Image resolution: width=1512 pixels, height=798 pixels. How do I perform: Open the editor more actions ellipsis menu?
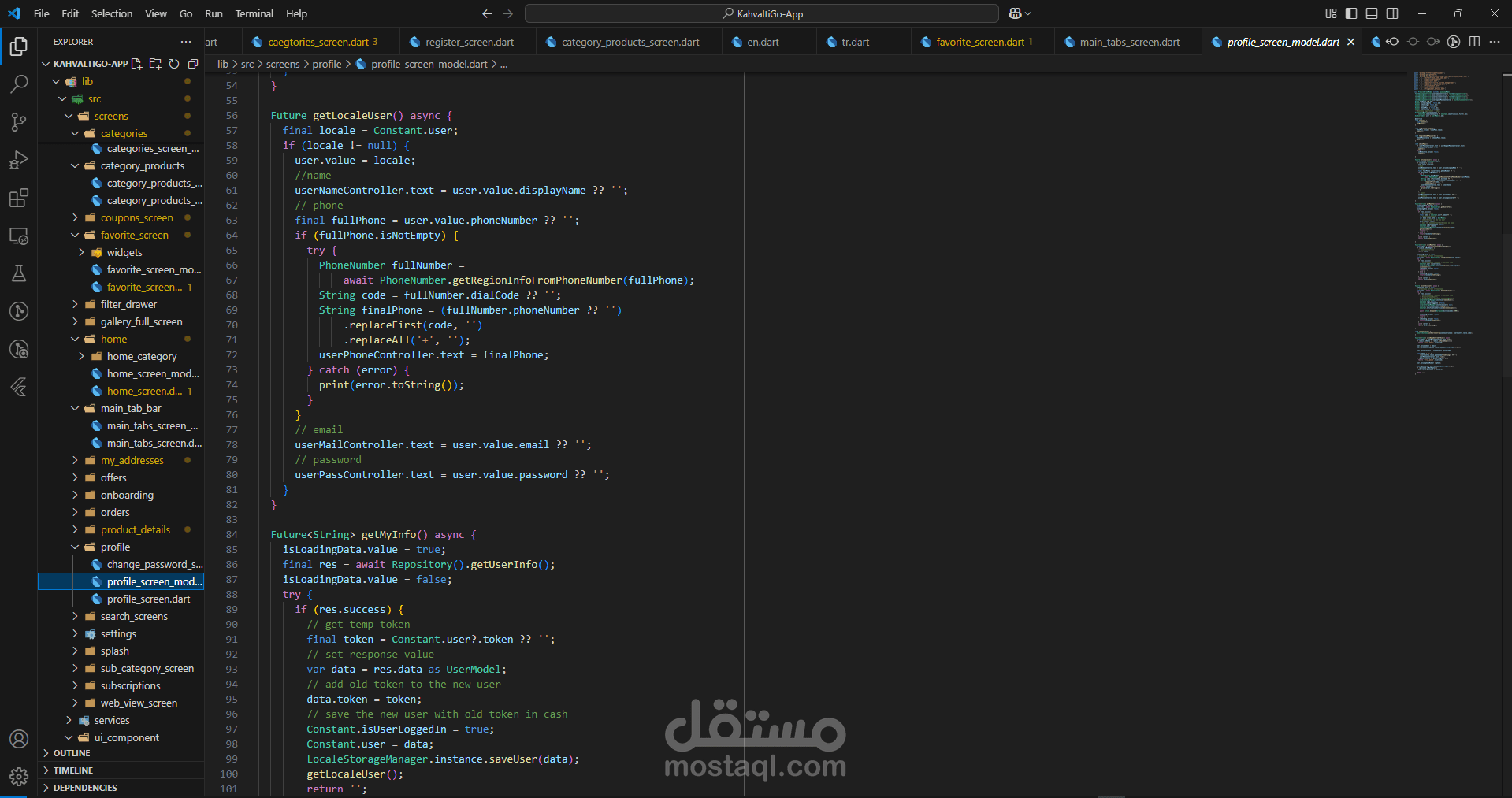[x=1495, y=42]
